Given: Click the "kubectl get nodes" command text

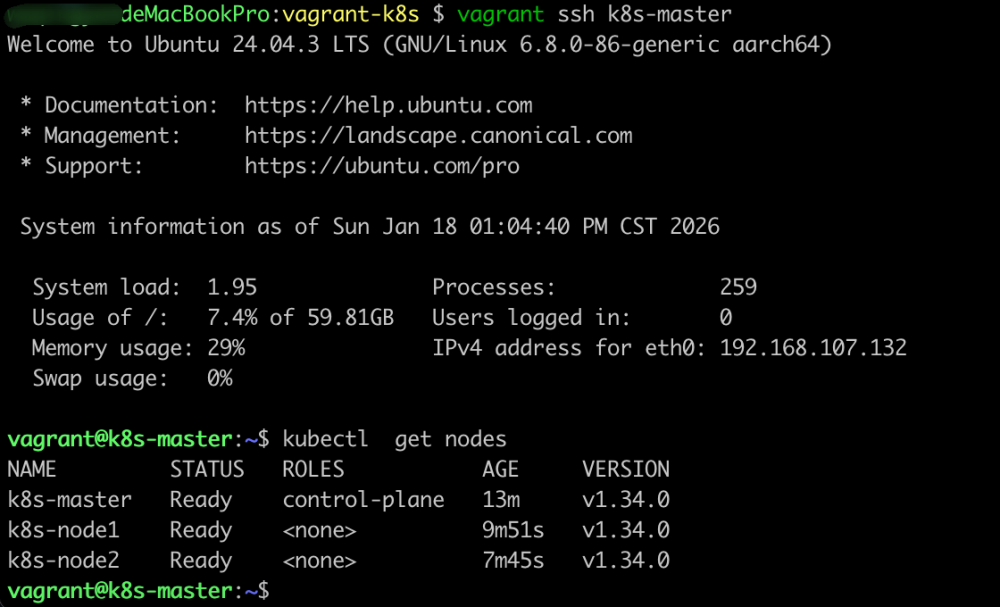Looking at the screenshot, I should (x=395, y=439).
